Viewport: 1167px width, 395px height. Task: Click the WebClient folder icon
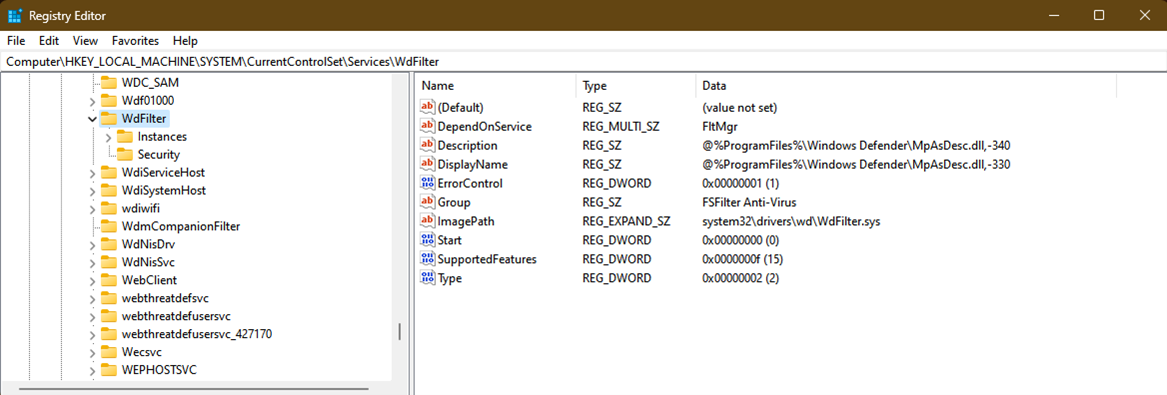point(109,280)
